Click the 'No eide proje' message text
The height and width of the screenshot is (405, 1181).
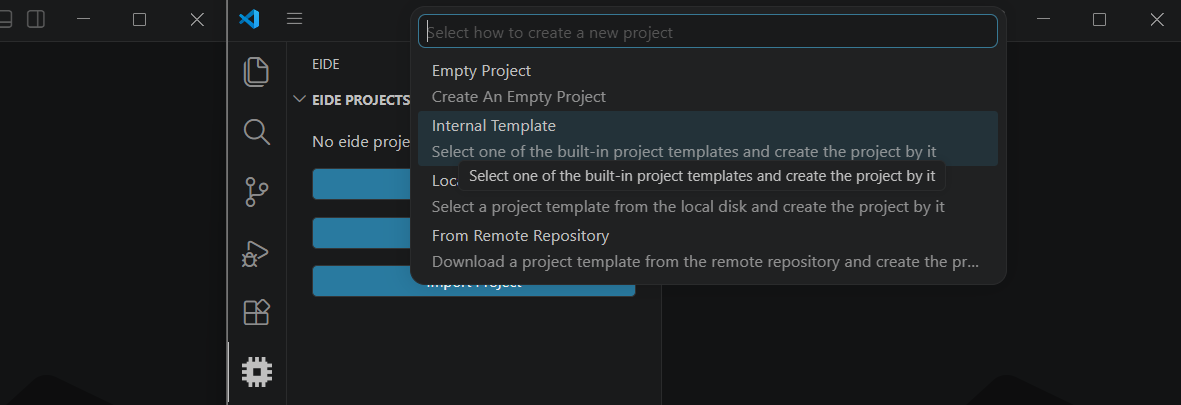click(x=361, y=142)
